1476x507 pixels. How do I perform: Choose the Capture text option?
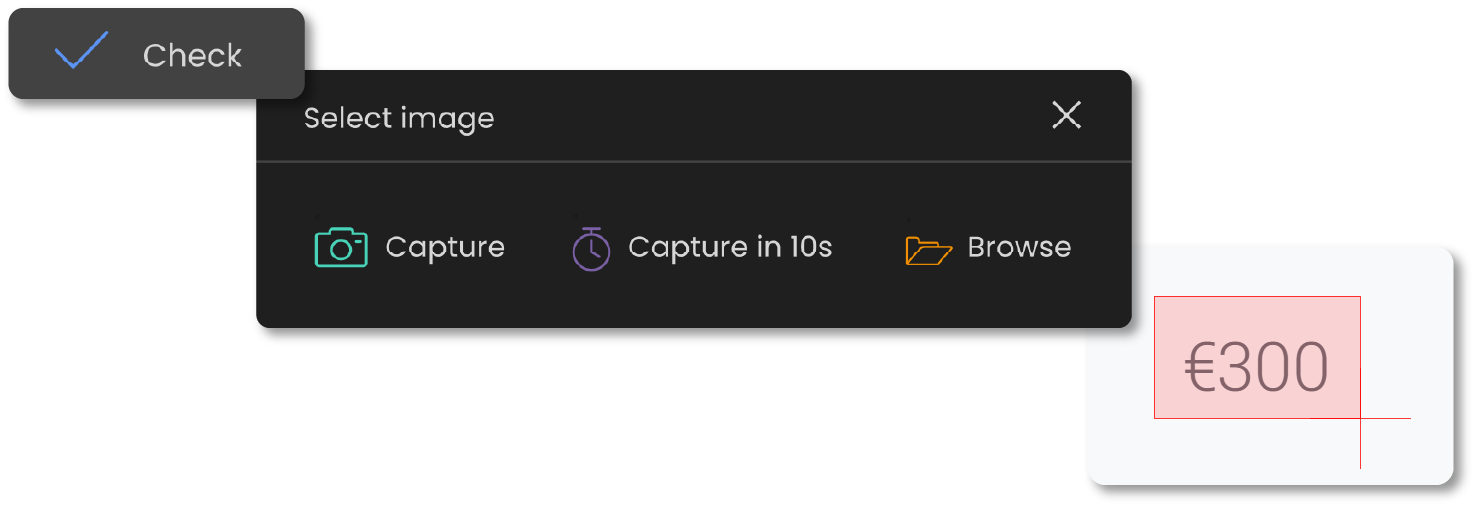[x=445, y=247]
